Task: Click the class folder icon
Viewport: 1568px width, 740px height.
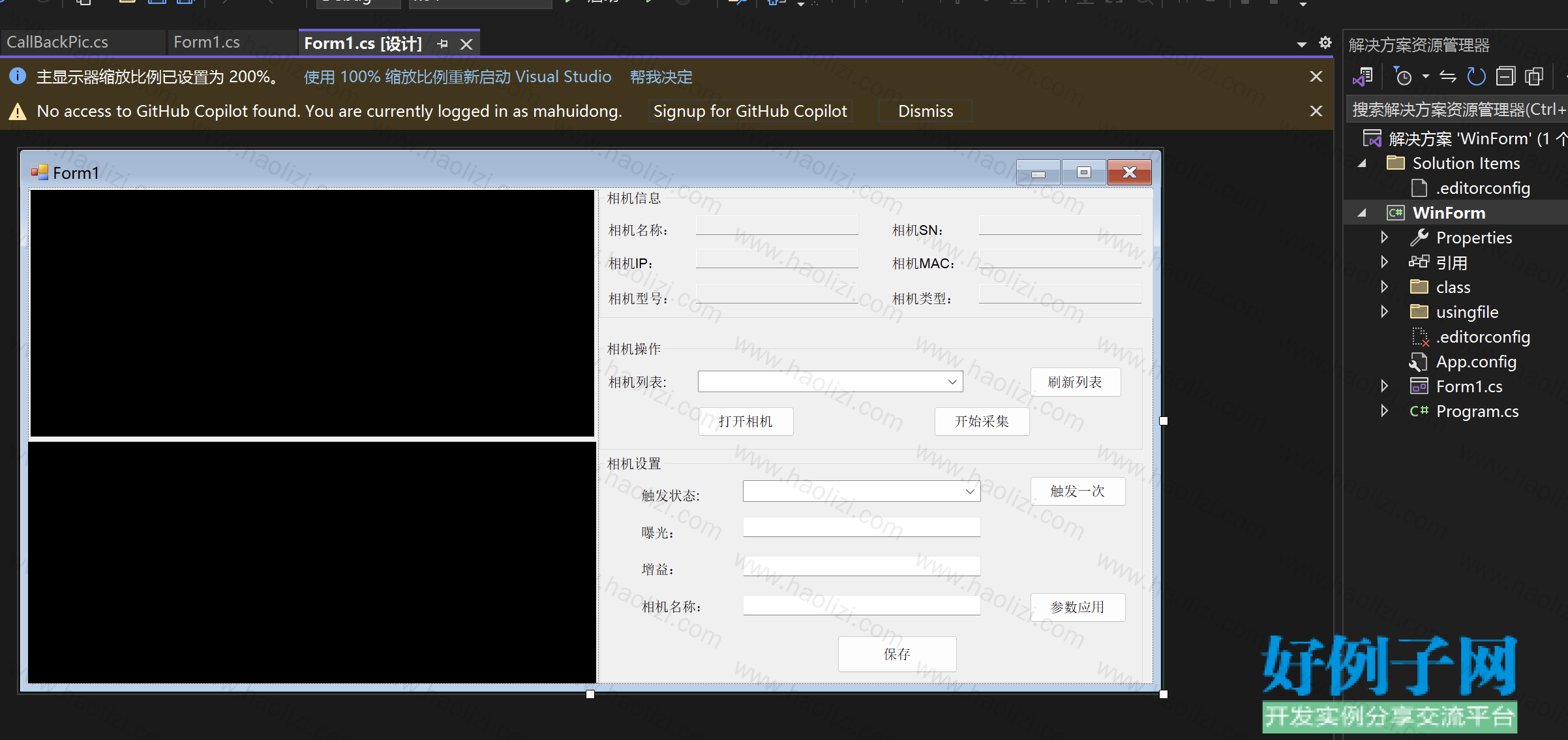Action: tap(1419, 286)
